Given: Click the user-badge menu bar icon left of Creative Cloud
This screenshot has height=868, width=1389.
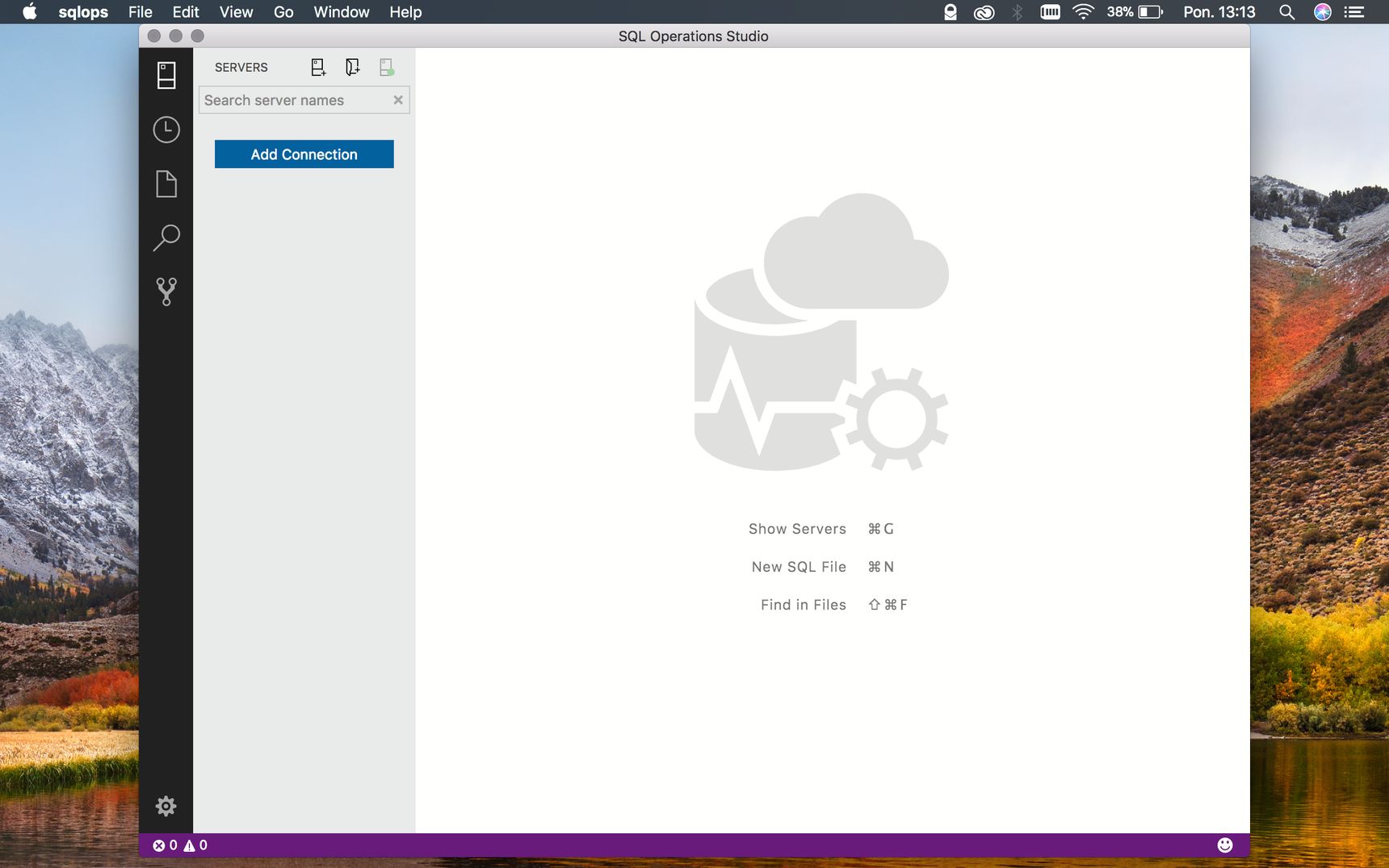Looking at the screenshot, I should (950, 12).
